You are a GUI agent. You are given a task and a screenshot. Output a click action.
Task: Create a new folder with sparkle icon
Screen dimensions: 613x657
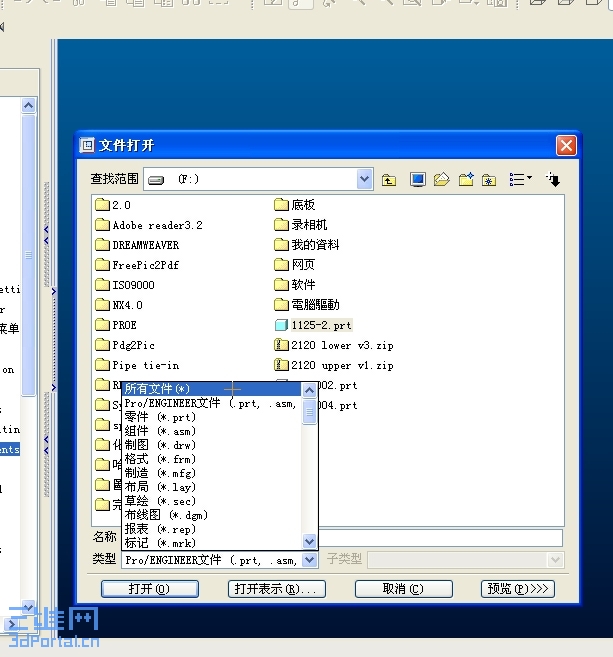click(466, 180)
